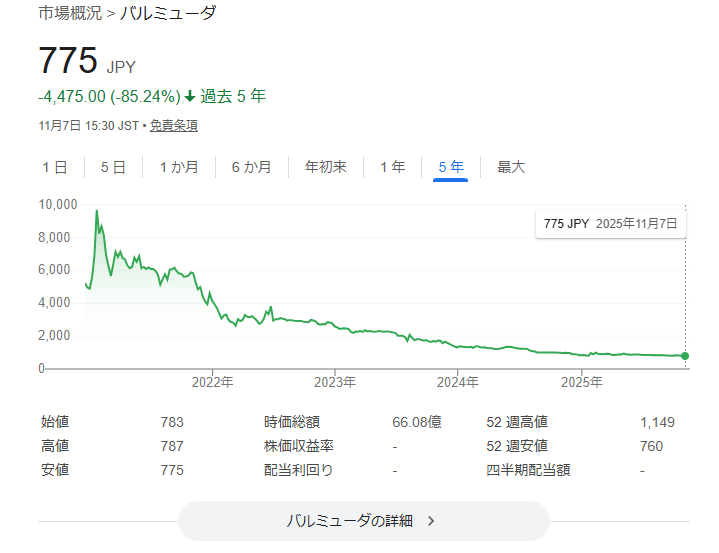
Task: Click the 775 JPY price tooltip
Action: pyautogui.click(x=611, y=224)
